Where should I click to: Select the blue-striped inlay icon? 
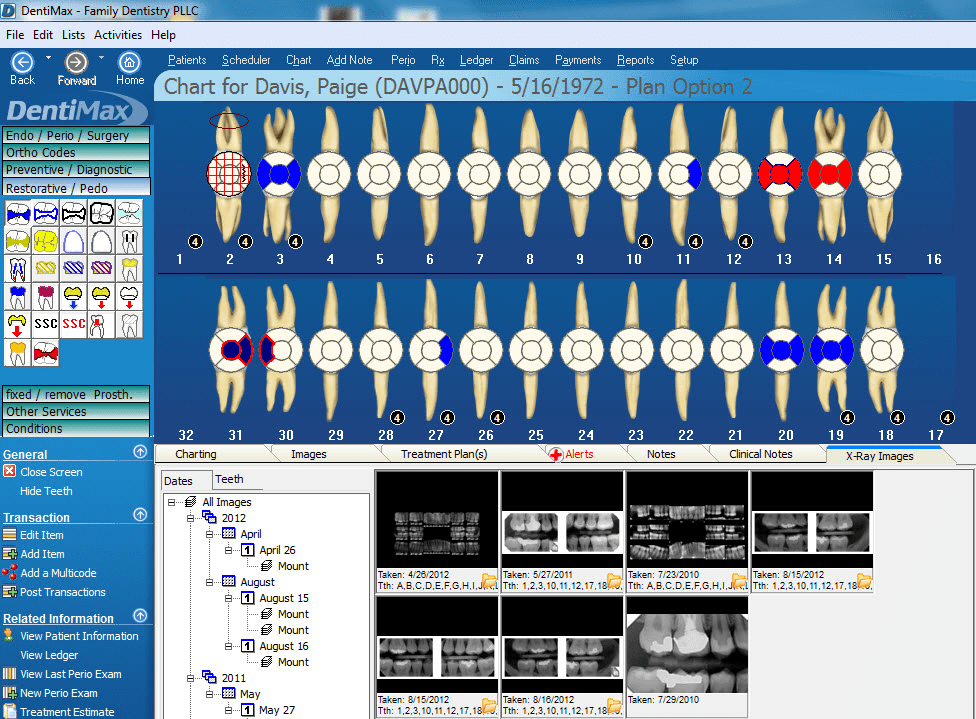[73, 269]
